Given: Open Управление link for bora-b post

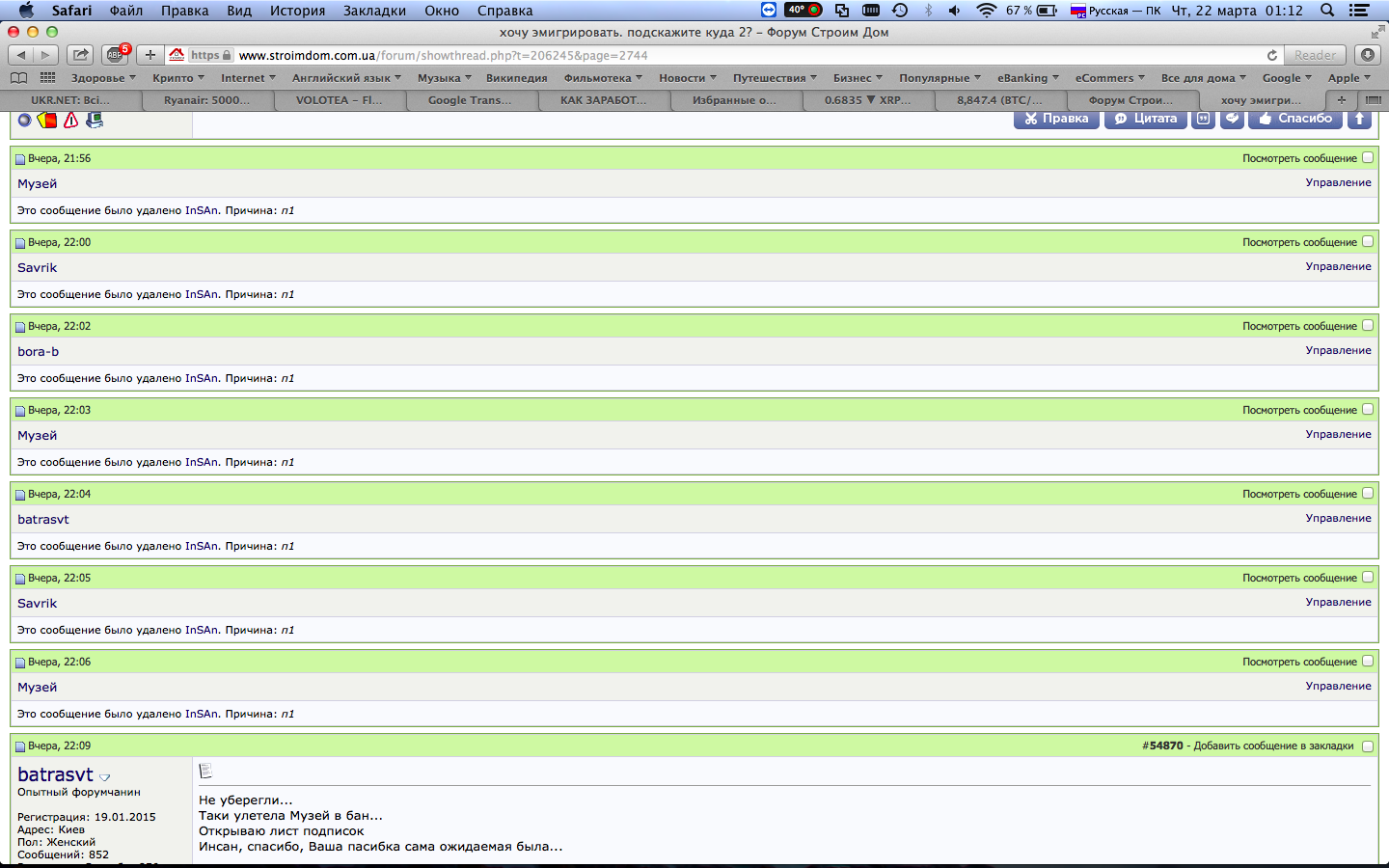Looking at the screenshot, I should coord(1338,350).
